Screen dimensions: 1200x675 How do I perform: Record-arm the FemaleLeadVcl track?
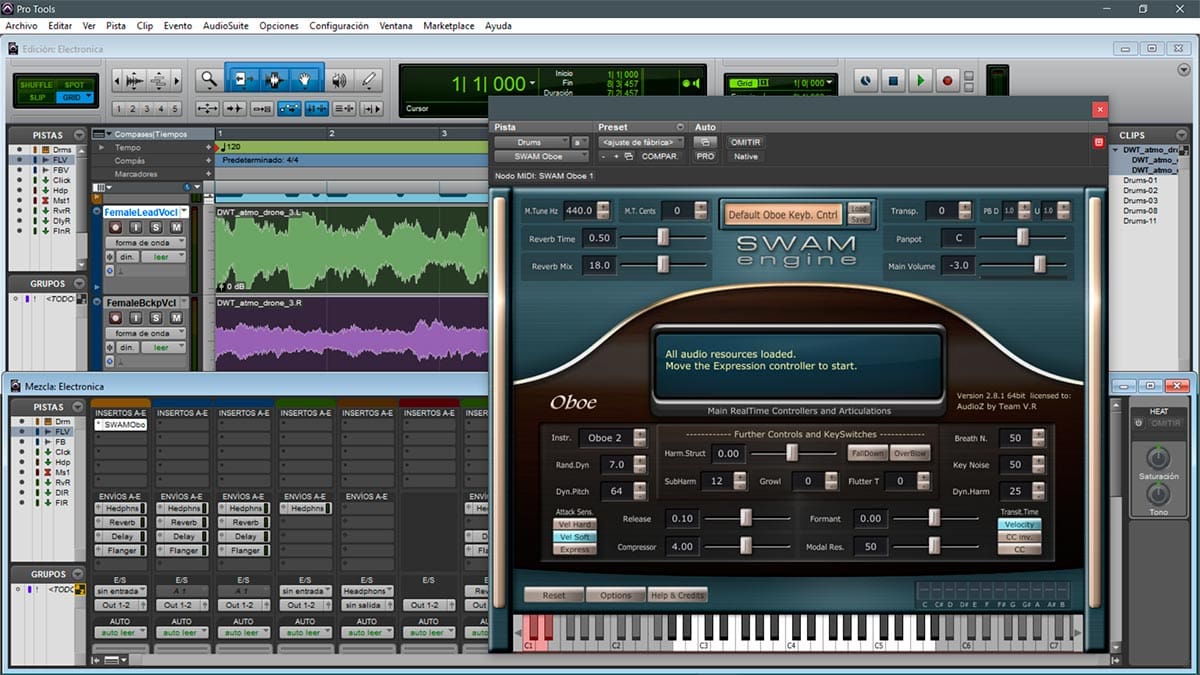(114, 228)
